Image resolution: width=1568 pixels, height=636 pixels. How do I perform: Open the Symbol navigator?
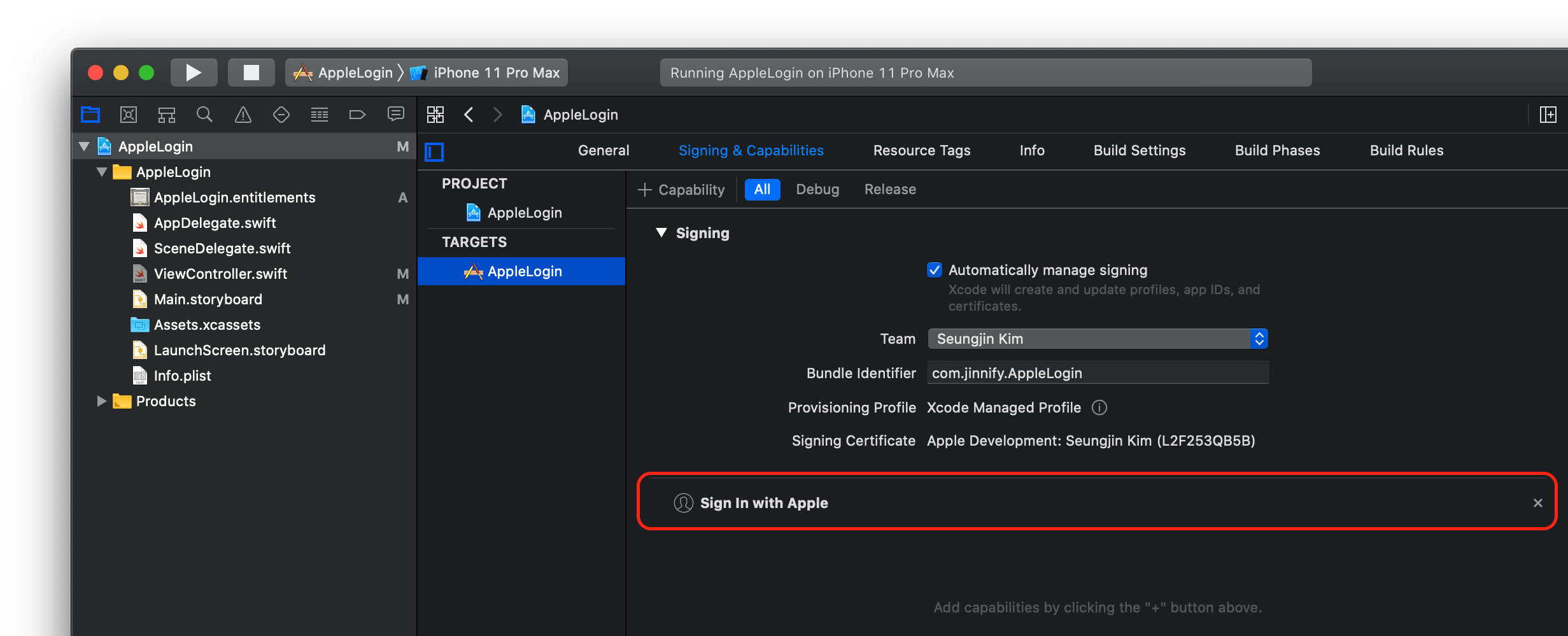167,115
